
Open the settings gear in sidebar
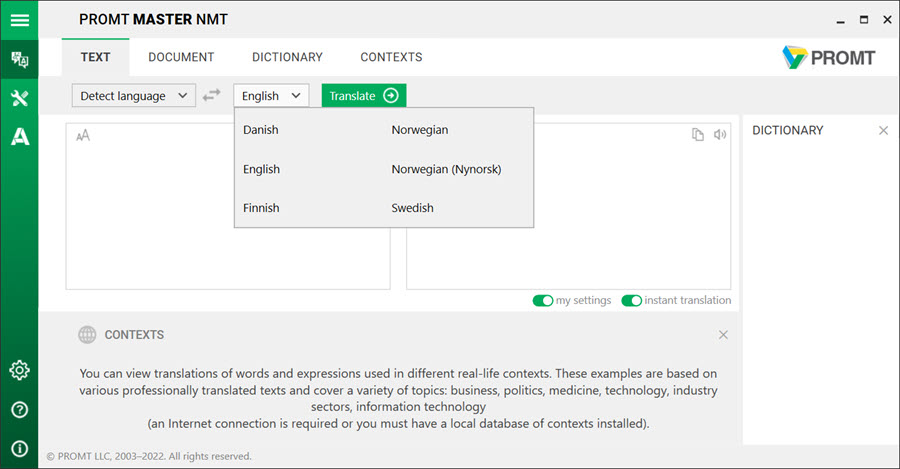click(x=20, y=370)
